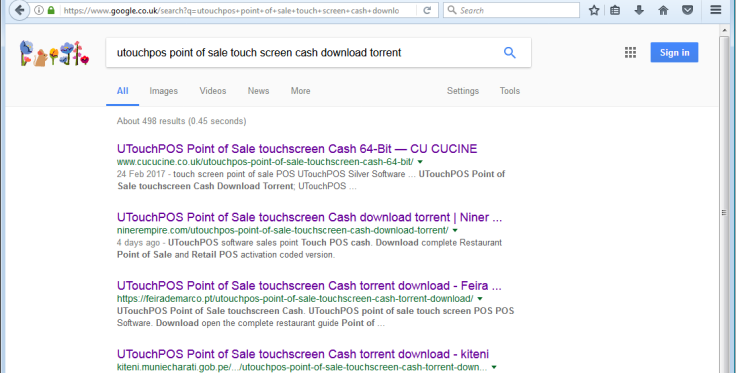Open Google search Settings menu
736x373 pixels.
pos(463,91)
